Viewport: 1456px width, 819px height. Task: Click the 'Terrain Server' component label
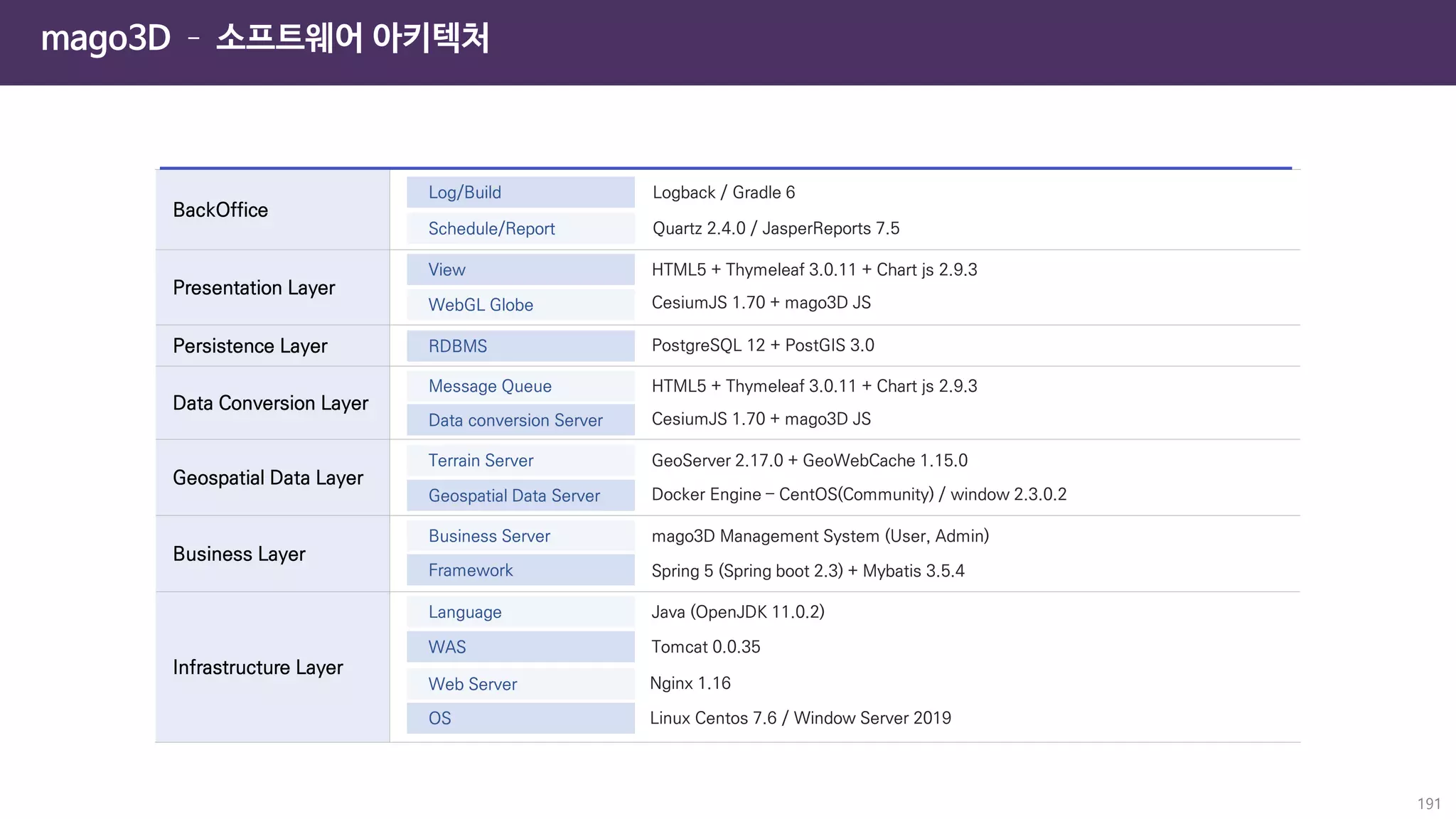[520, 460]
